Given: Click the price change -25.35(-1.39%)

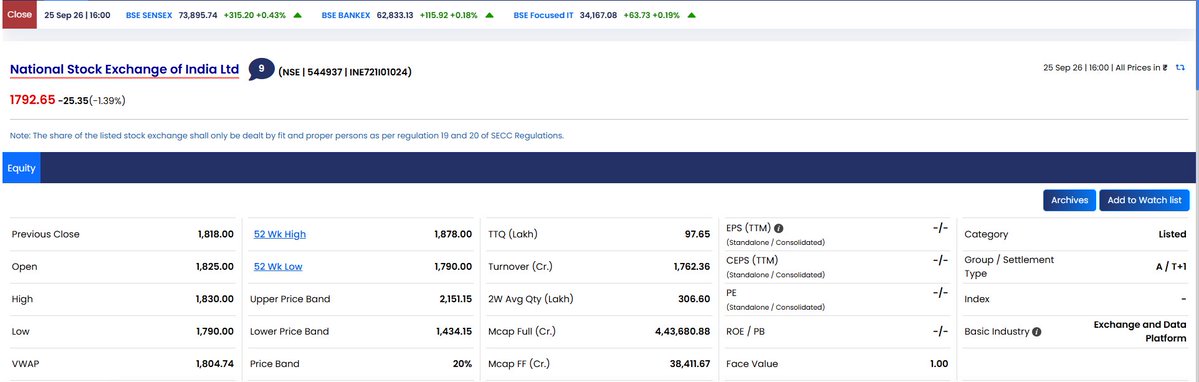Looking at the screenshot, I should click(x=92, y=100).
